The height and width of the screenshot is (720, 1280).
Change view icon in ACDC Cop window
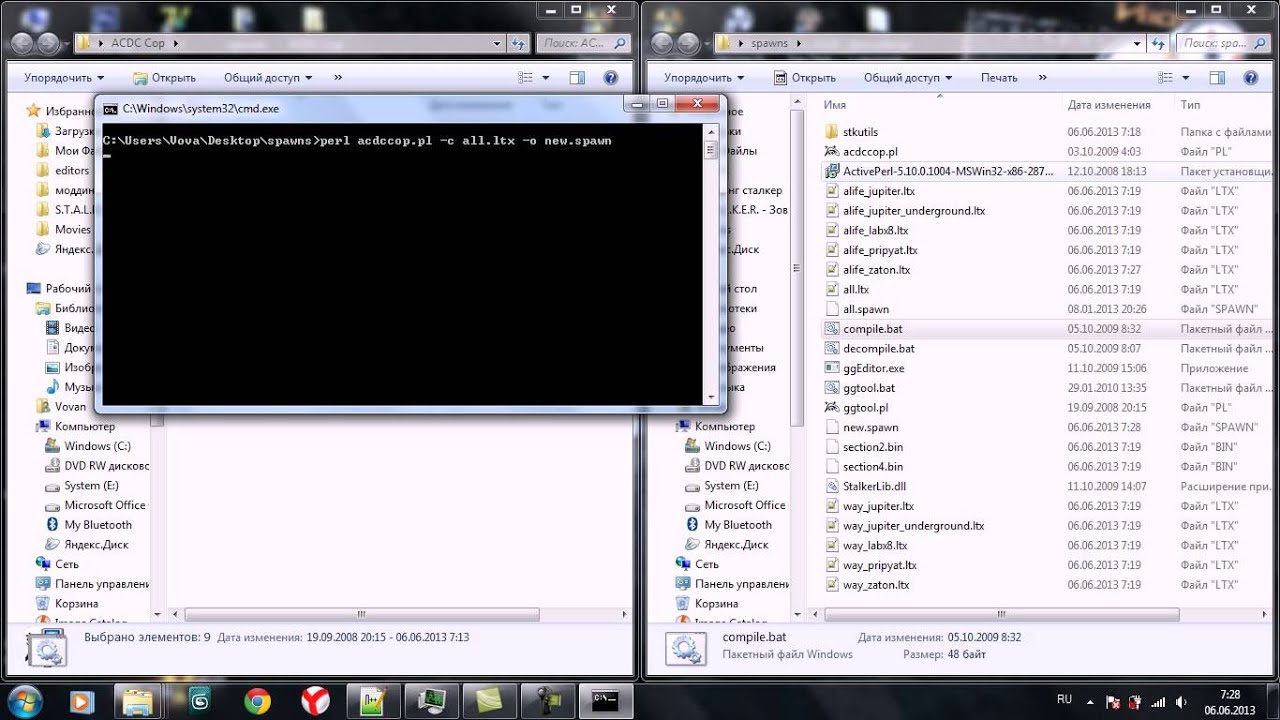tap(525, 78)
